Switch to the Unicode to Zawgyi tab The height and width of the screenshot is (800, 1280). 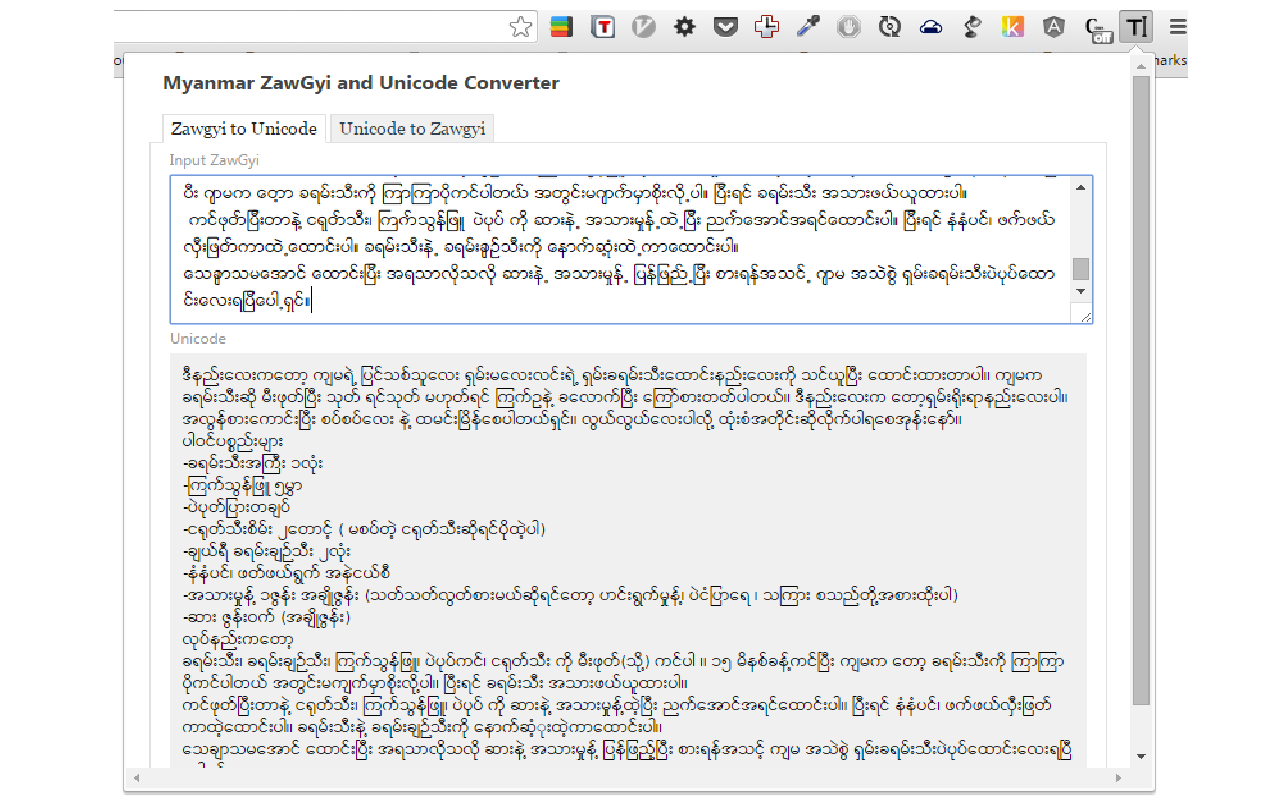click(x=412, y=128)
